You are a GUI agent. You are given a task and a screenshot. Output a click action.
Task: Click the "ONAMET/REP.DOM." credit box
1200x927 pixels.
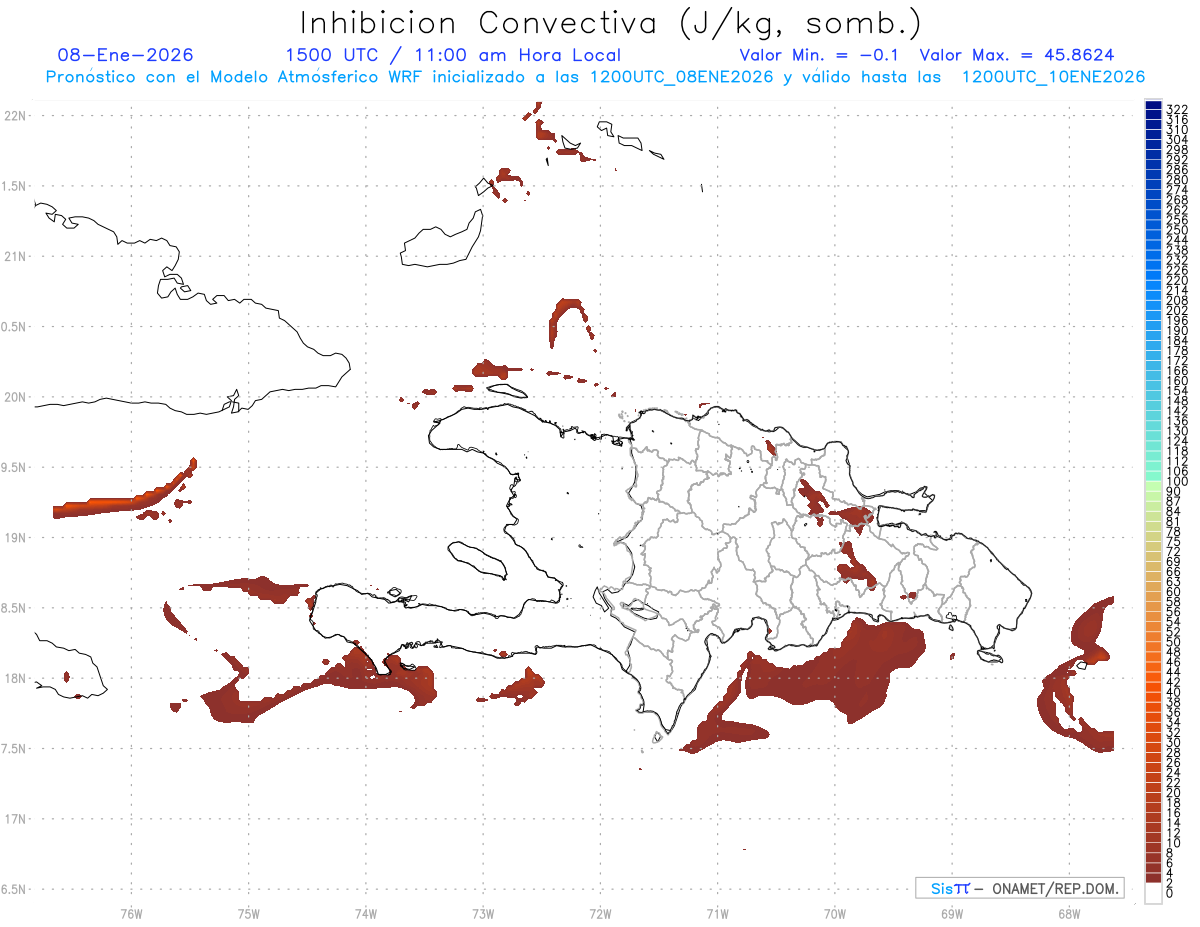[x=1019, y=888]
